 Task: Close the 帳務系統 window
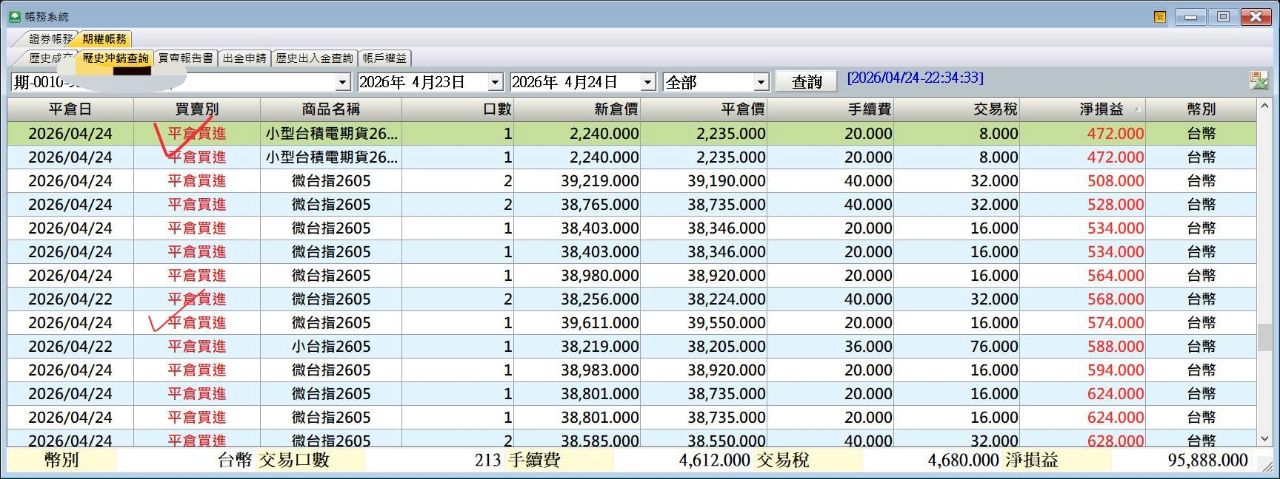1254,16
